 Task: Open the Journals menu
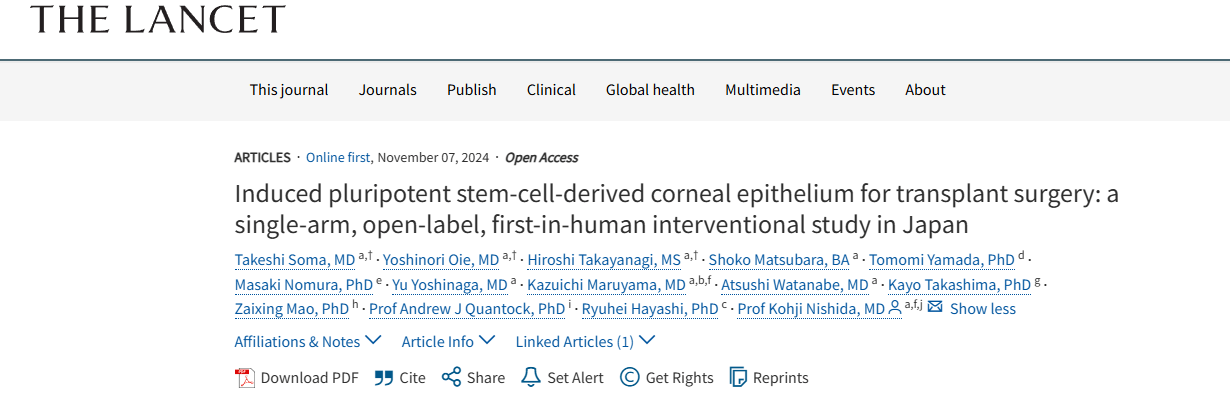(x=388, y=89)
